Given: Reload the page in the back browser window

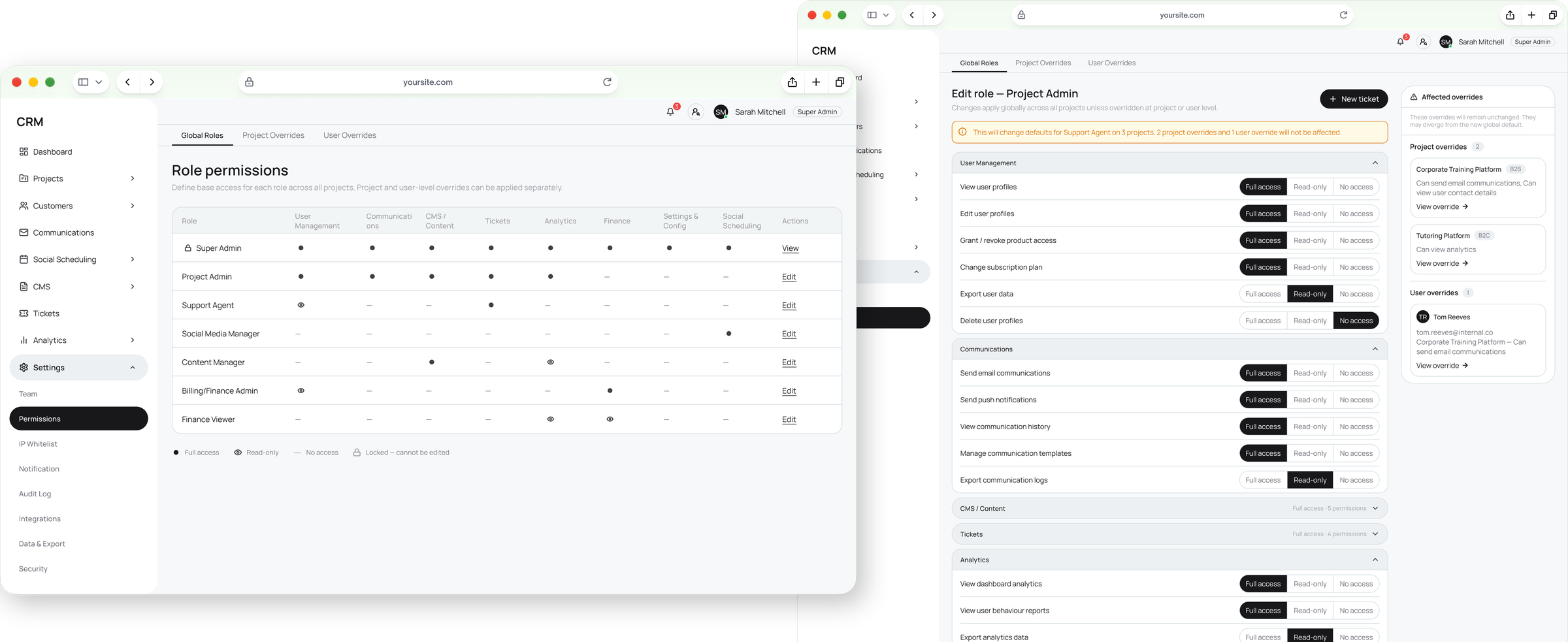Looking at the screenshot, I should click(x=1343, y=15).
